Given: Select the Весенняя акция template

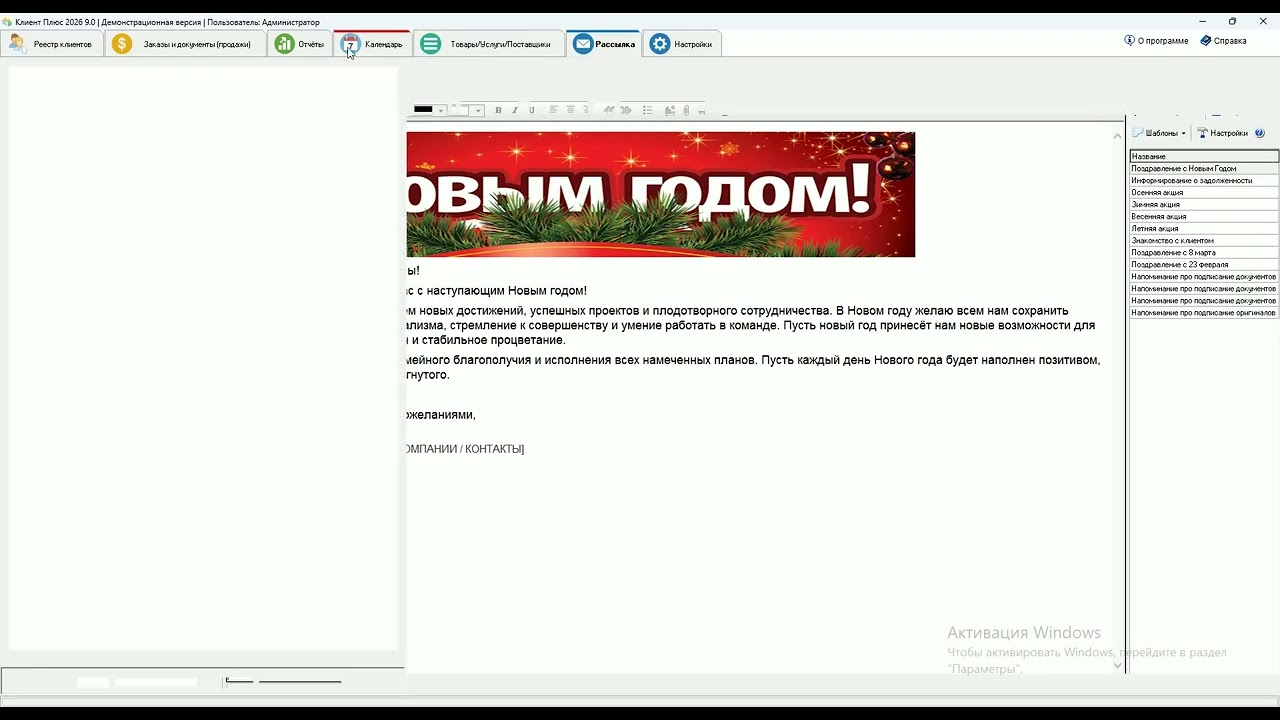Looking at the screenshot, I should pos(1204,216).
